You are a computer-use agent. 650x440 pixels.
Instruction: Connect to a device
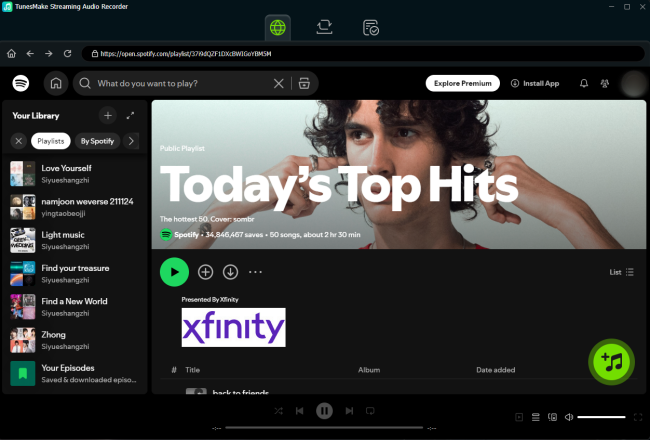pyautogui.click(x=553, y=417)
